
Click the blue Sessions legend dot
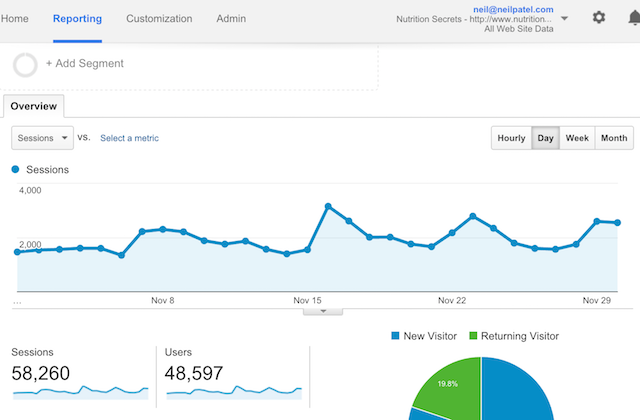16,169
